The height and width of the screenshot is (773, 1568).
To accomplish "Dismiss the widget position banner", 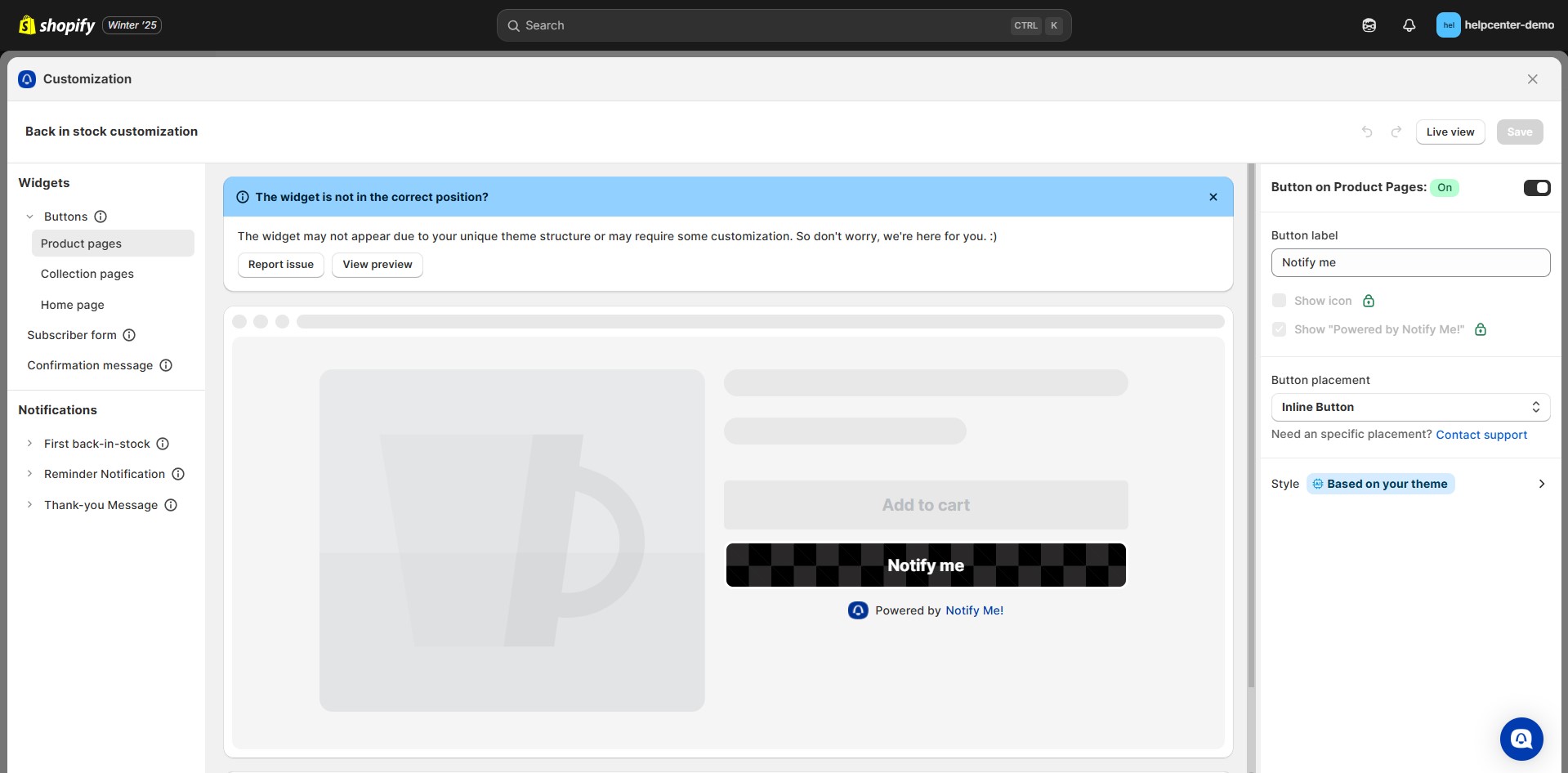I will [1213, 197].
